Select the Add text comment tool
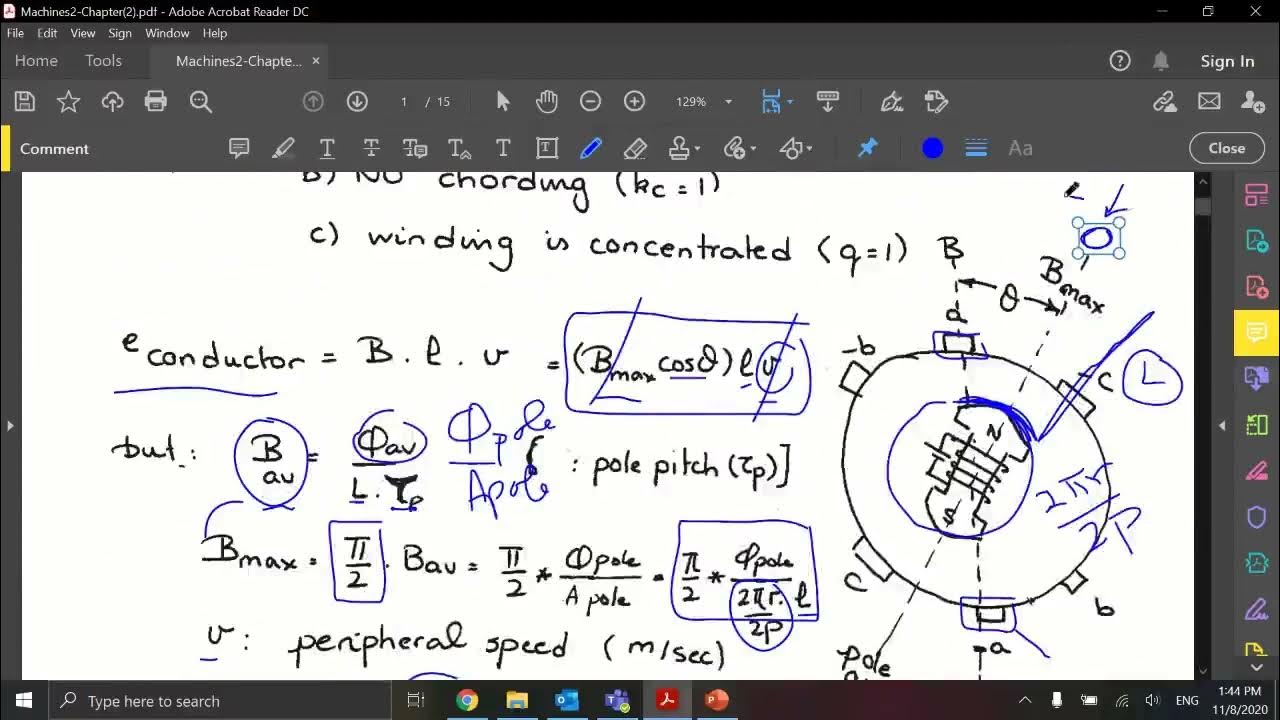This screenshot has width=1280, height=720. tap(503, 148)
